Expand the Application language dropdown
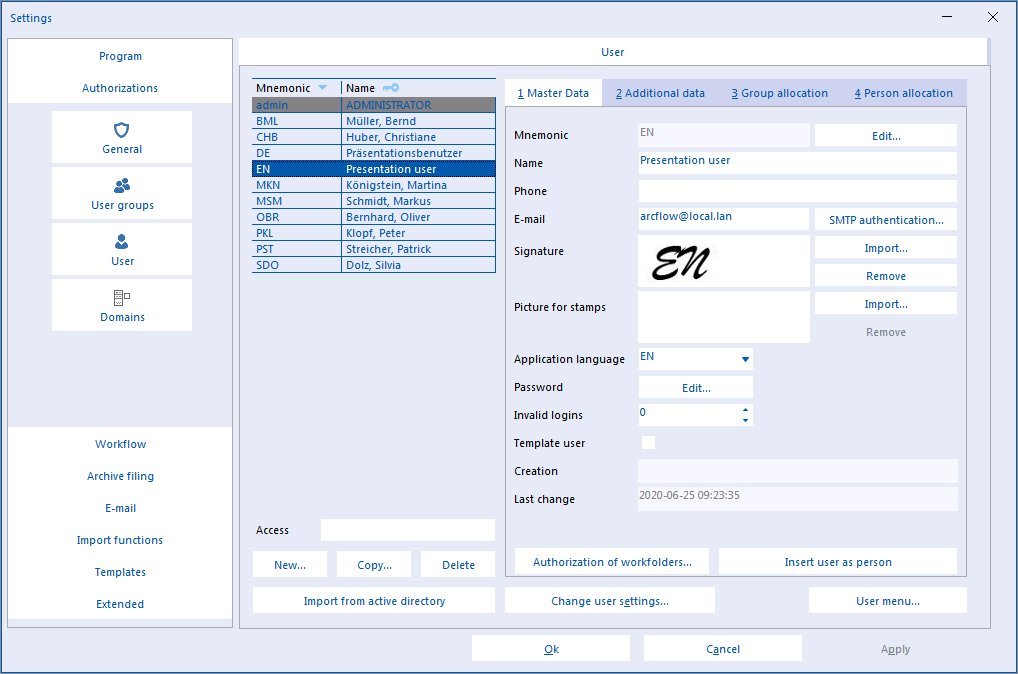Image resolution: width=1018 pixels, height=674 pixels. 745,359
